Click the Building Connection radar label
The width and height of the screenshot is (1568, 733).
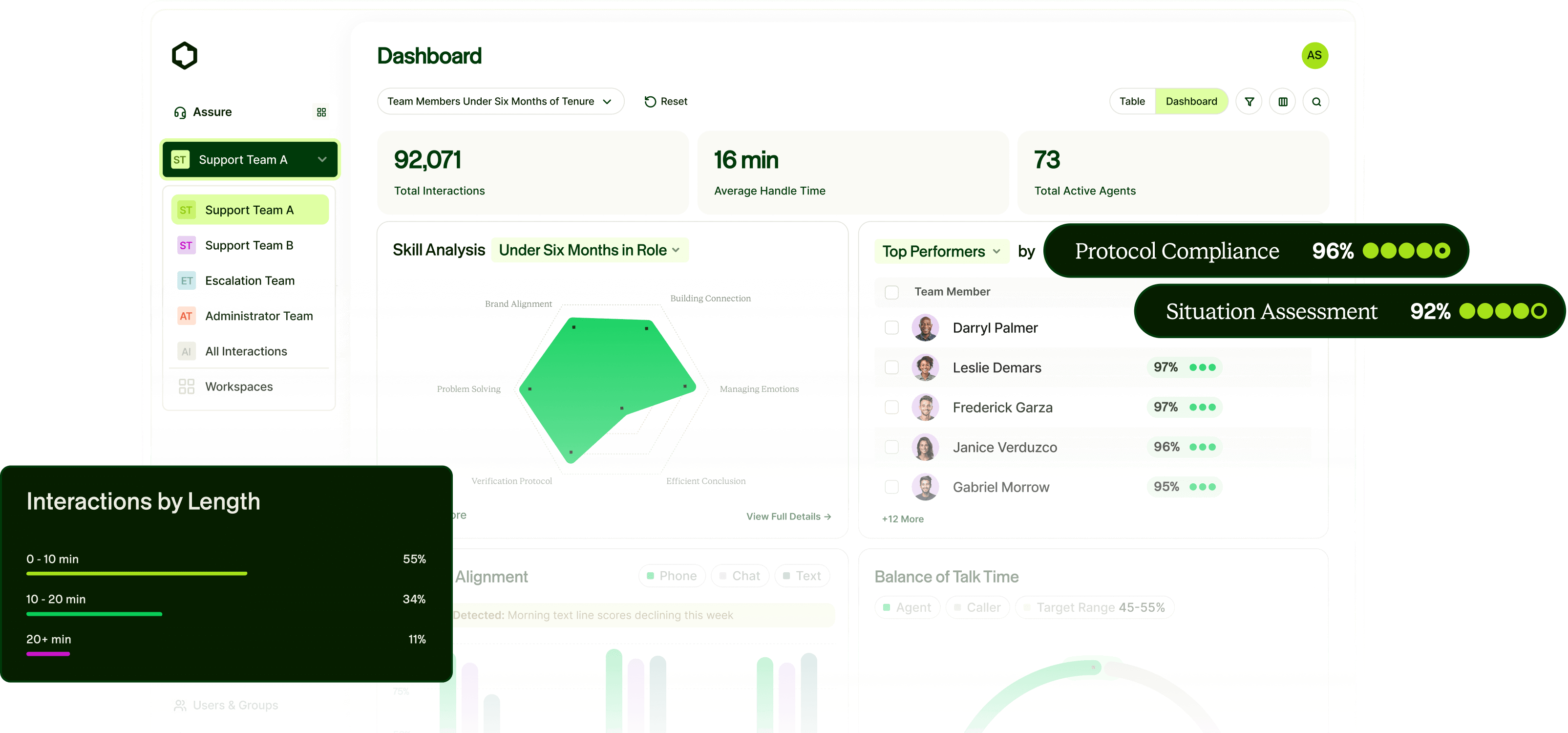pos(710,298)
